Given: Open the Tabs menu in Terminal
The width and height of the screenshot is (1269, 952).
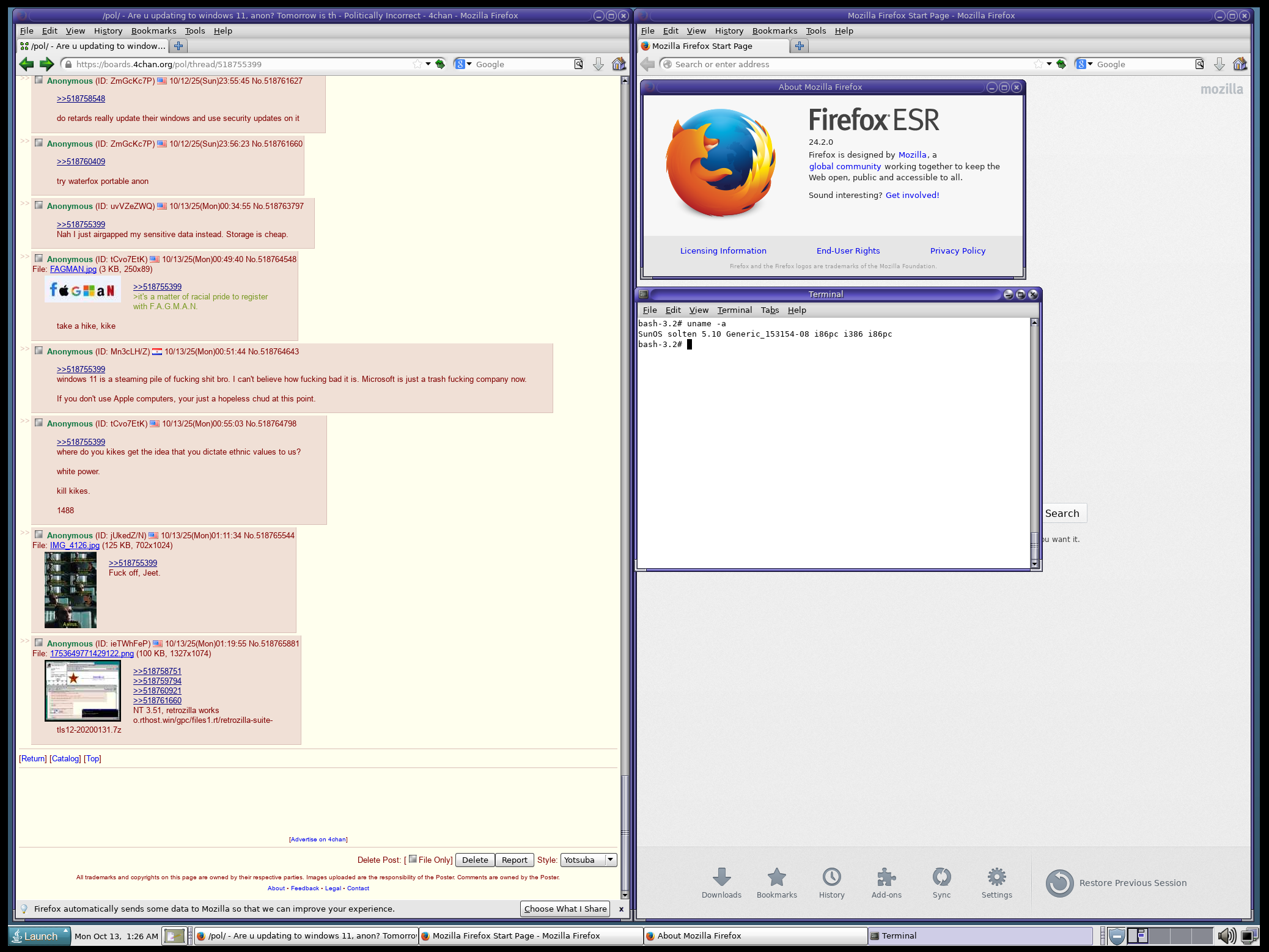Looking at the screenshot, I should point(770,310).
